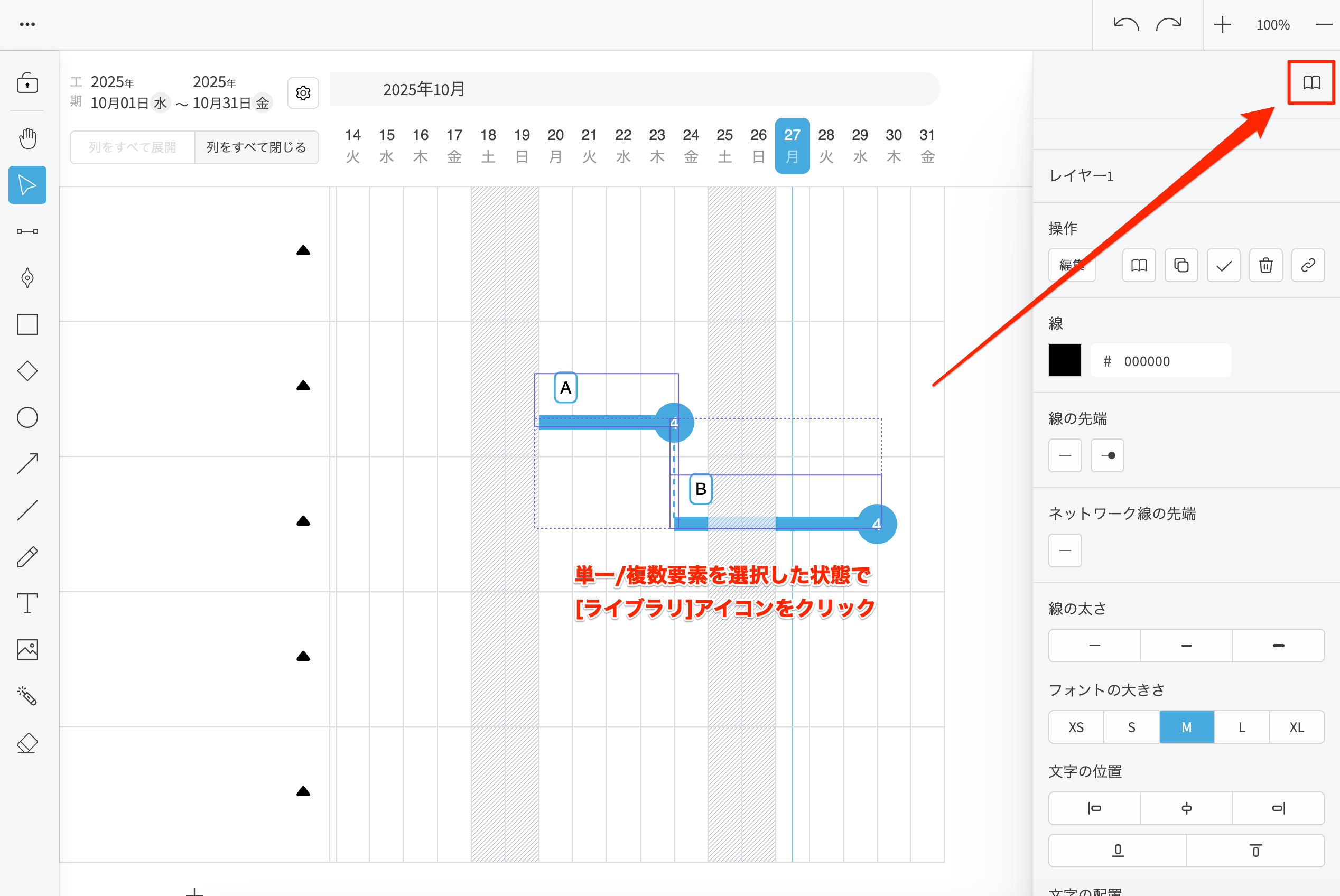Collapse the bottom row triangle
This screenshot has height=896, width=1340.
point(303,791)
